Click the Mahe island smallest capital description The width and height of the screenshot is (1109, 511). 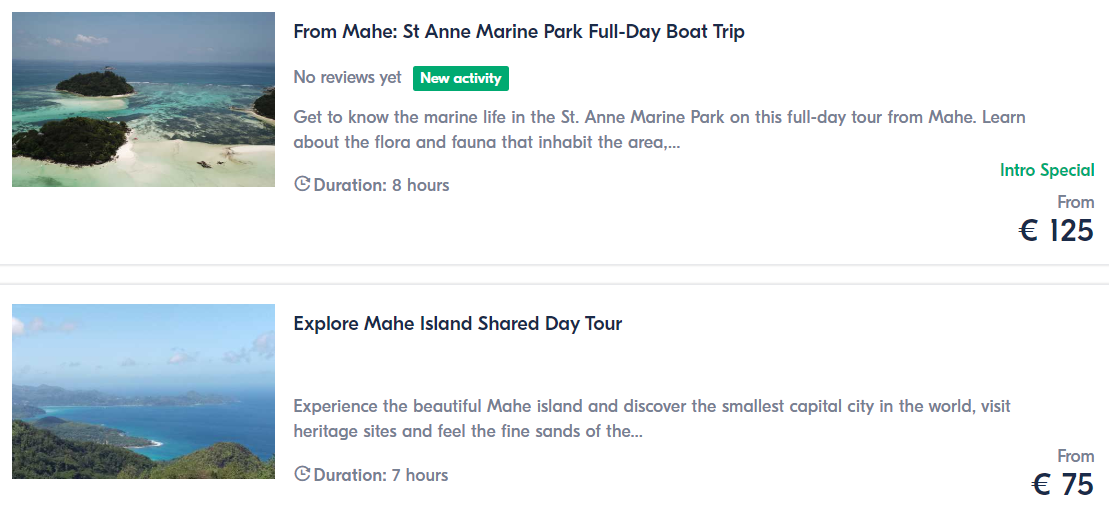click(x=651, y=419)
